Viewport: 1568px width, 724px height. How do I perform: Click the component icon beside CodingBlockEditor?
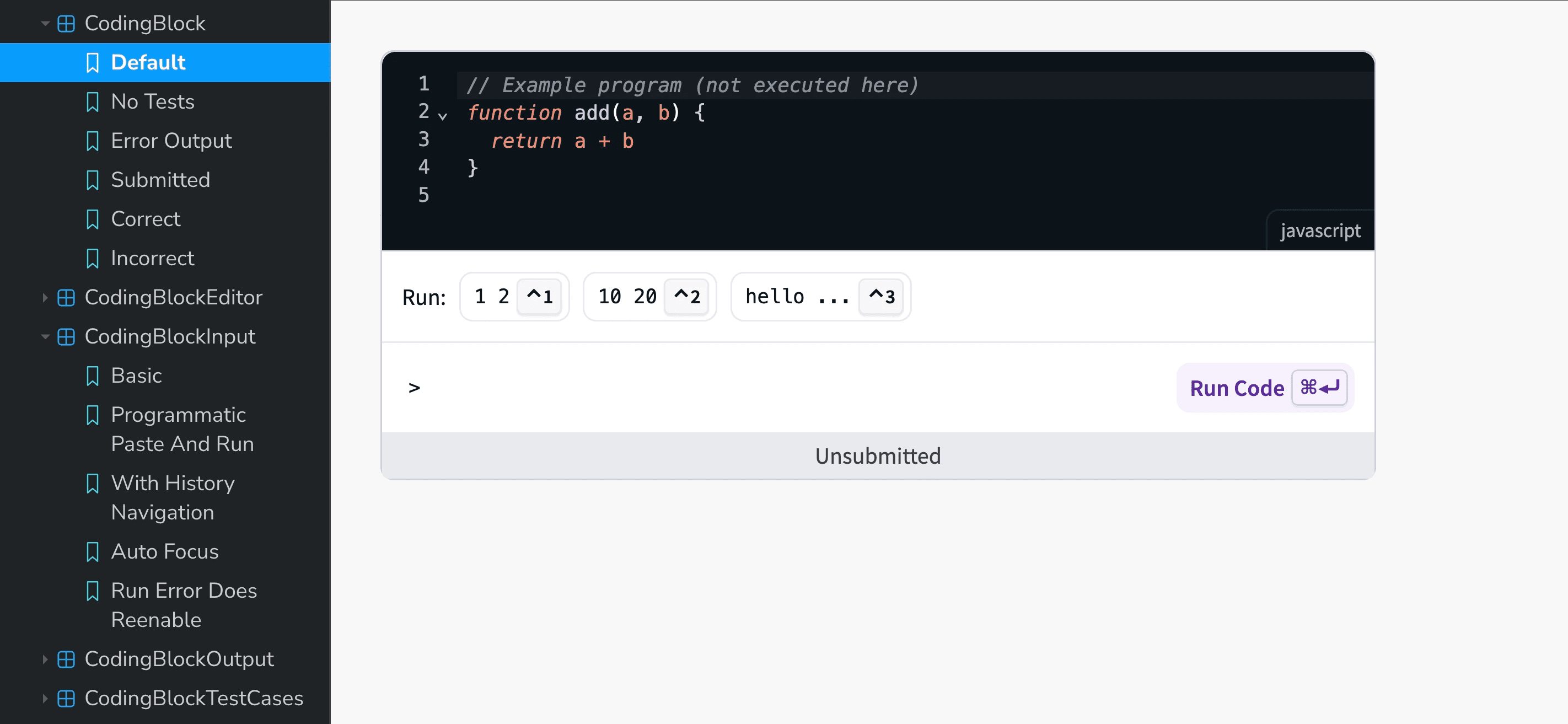pos(66,297)
